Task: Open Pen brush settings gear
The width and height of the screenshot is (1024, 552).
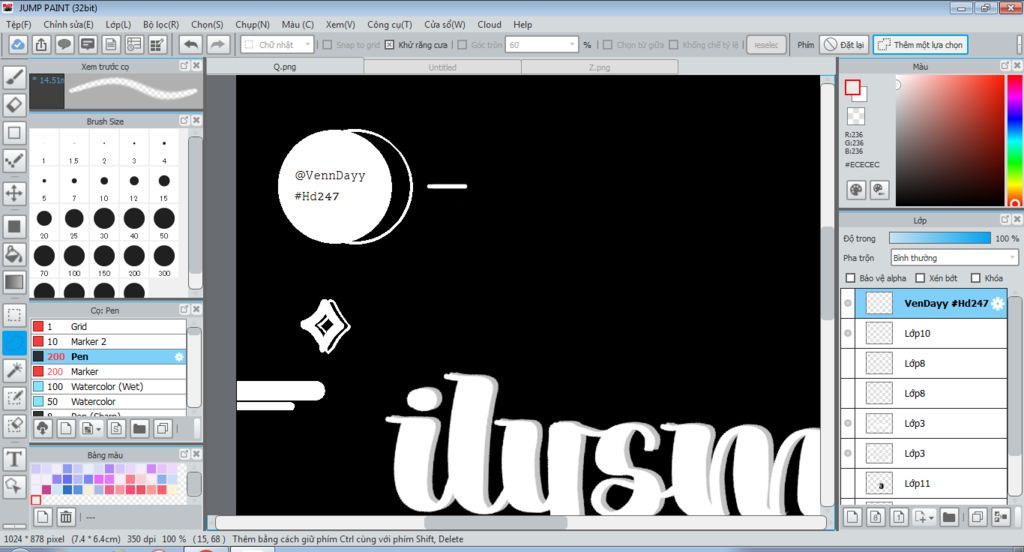Action: (179, 357)
